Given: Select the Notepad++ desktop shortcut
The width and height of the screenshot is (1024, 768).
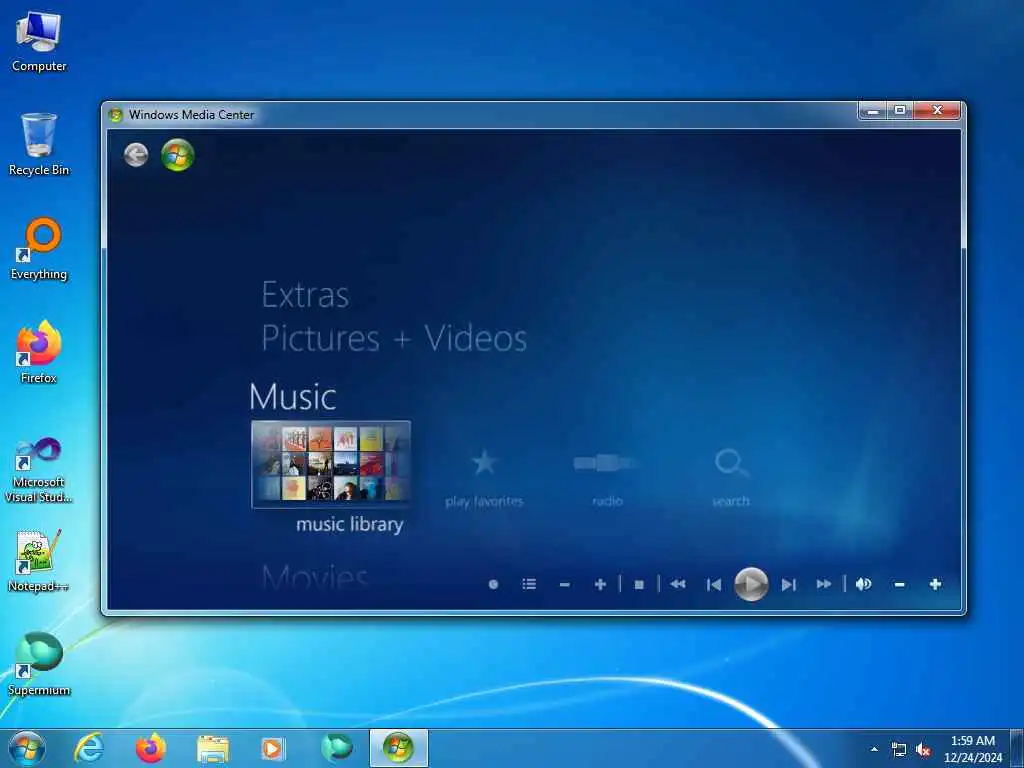Looking at the screenshot, I should tap(39, 560).
